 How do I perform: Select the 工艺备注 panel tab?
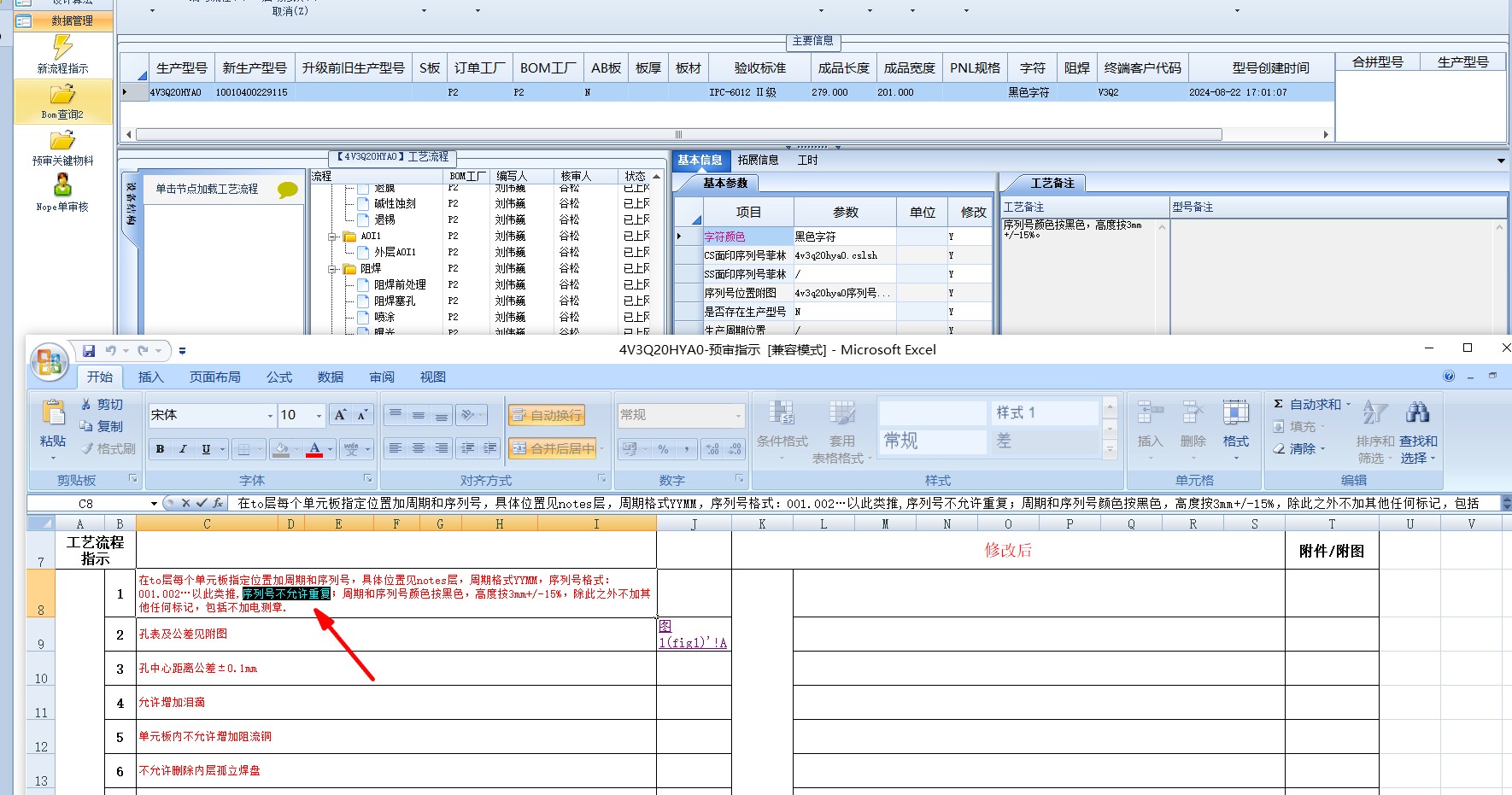[1052, 183]
